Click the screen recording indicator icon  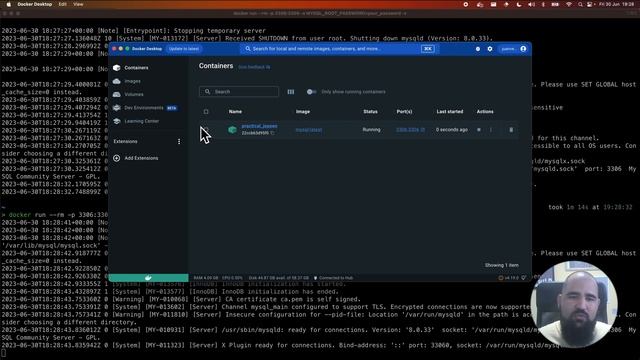[466, 4]
